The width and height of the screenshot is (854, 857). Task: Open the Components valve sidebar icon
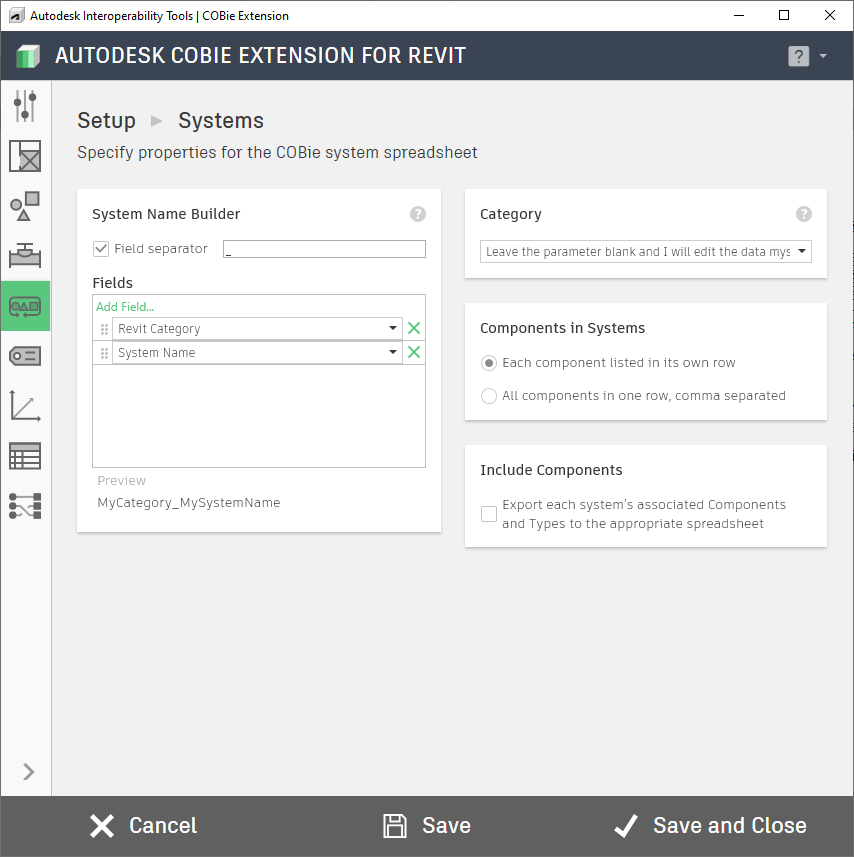(x=25, y=255)
